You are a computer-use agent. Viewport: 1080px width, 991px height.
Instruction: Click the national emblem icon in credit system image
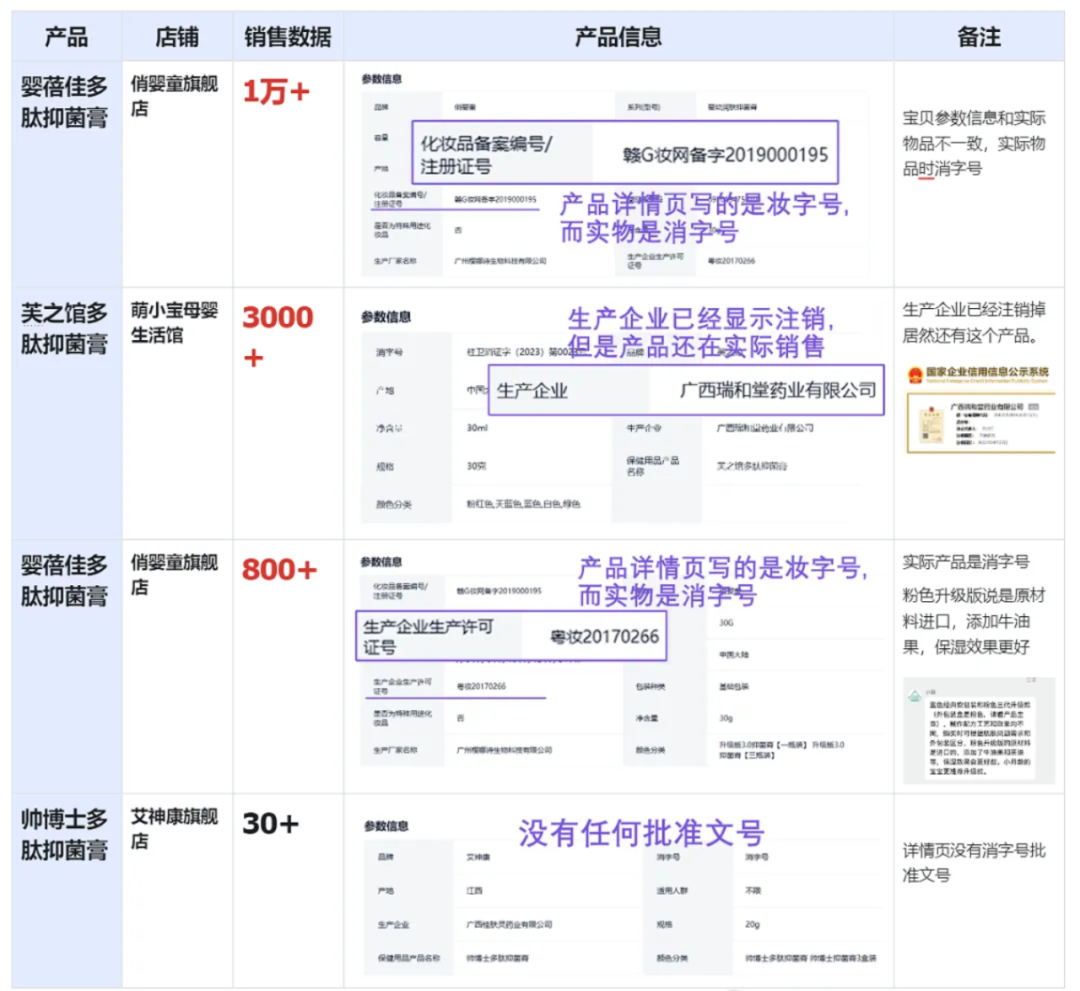916,375
